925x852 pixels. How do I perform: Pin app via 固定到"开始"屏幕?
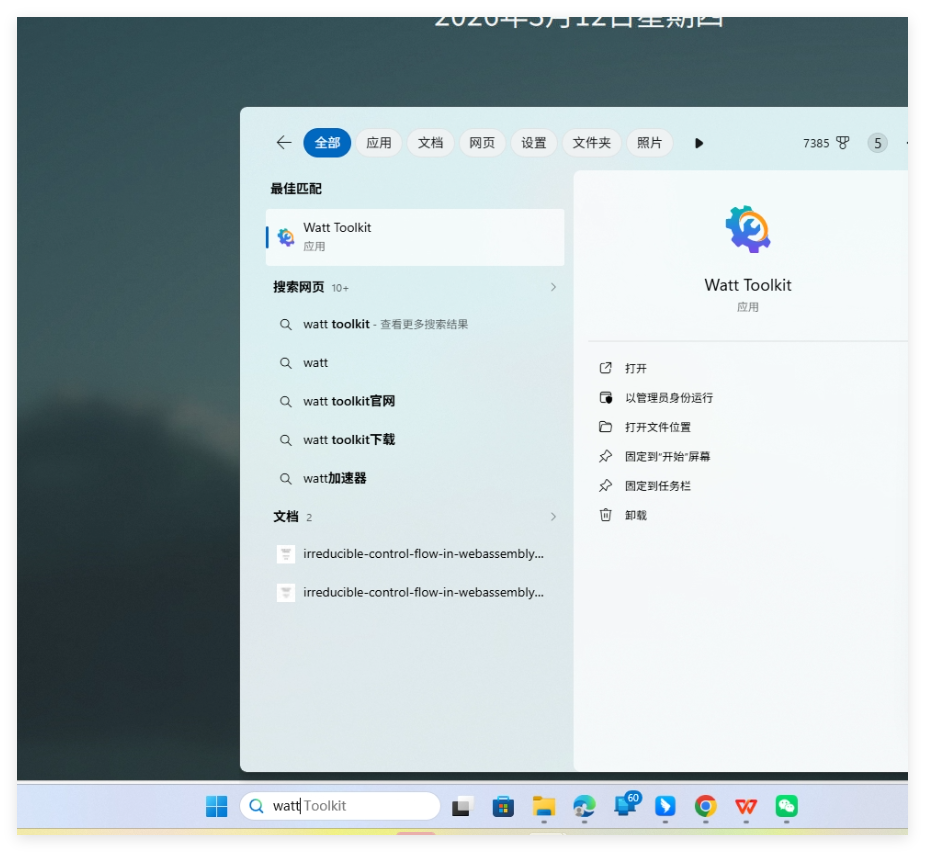click(667, 457)
